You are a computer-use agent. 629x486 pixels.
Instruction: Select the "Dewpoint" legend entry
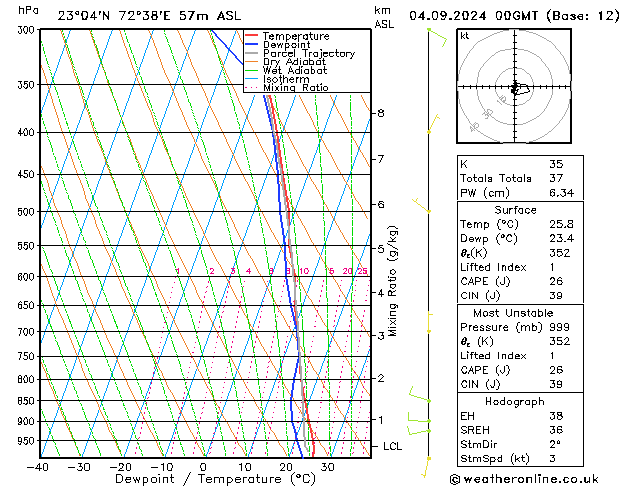[x=286, y=45]
